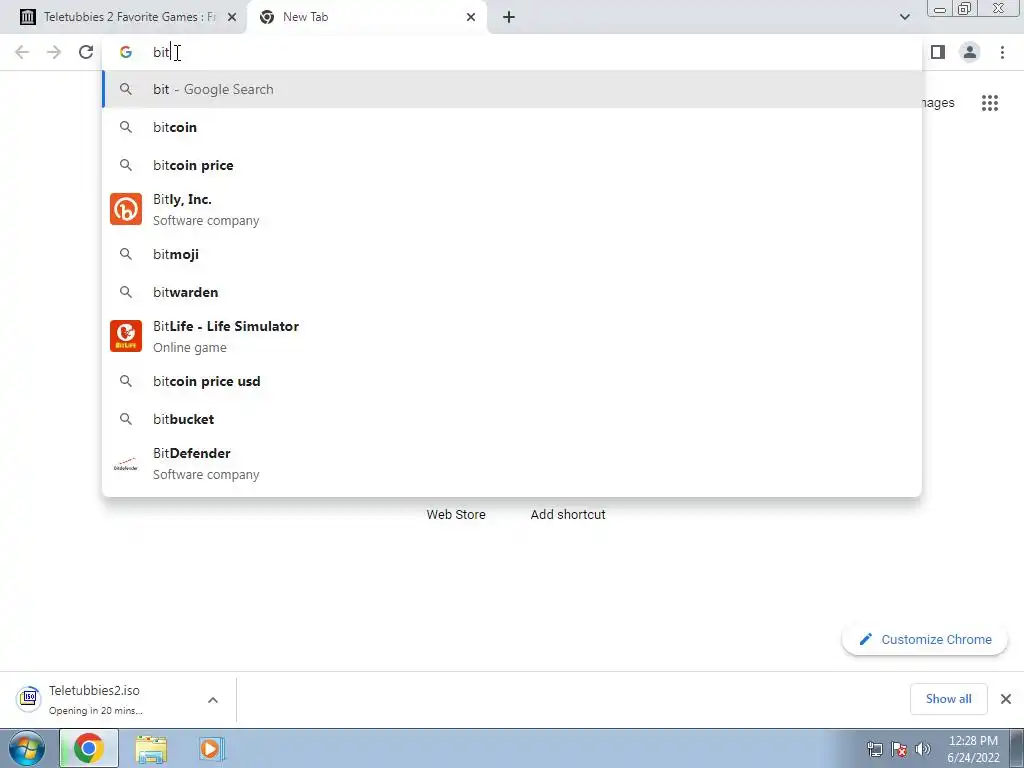The width and height of the screenshot is (1024, 768).
Task: Choose the 'bitwarden' suggestion
Action: click(x=512, y=292)
